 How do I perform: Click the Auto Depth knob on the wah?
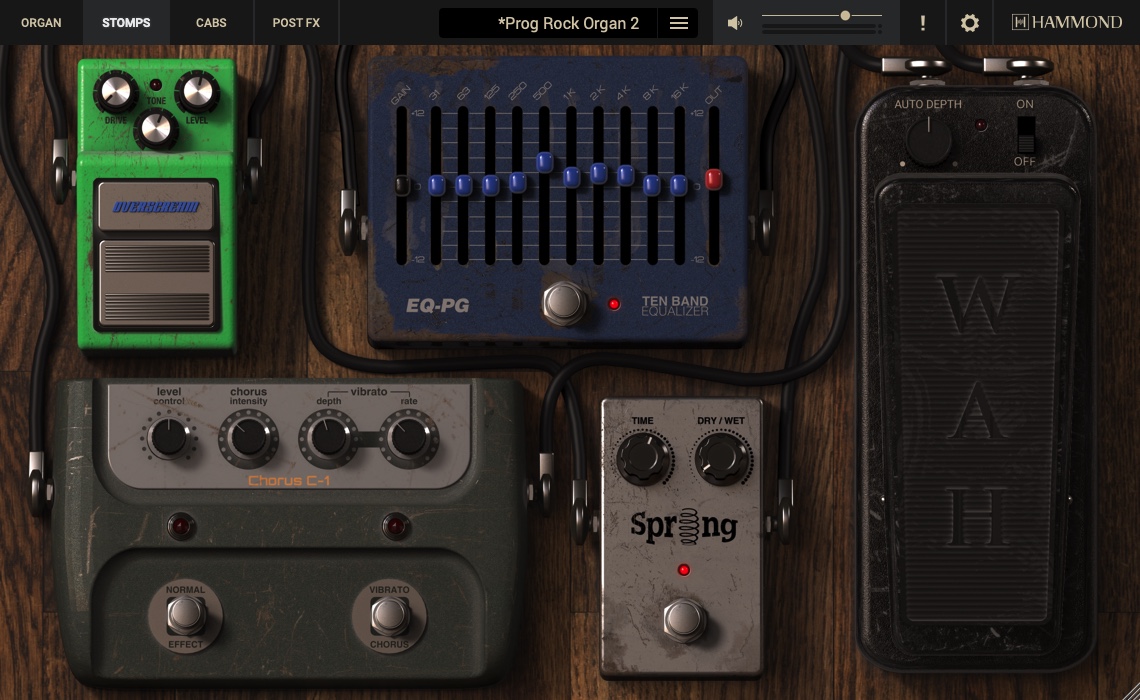(928, 141)
